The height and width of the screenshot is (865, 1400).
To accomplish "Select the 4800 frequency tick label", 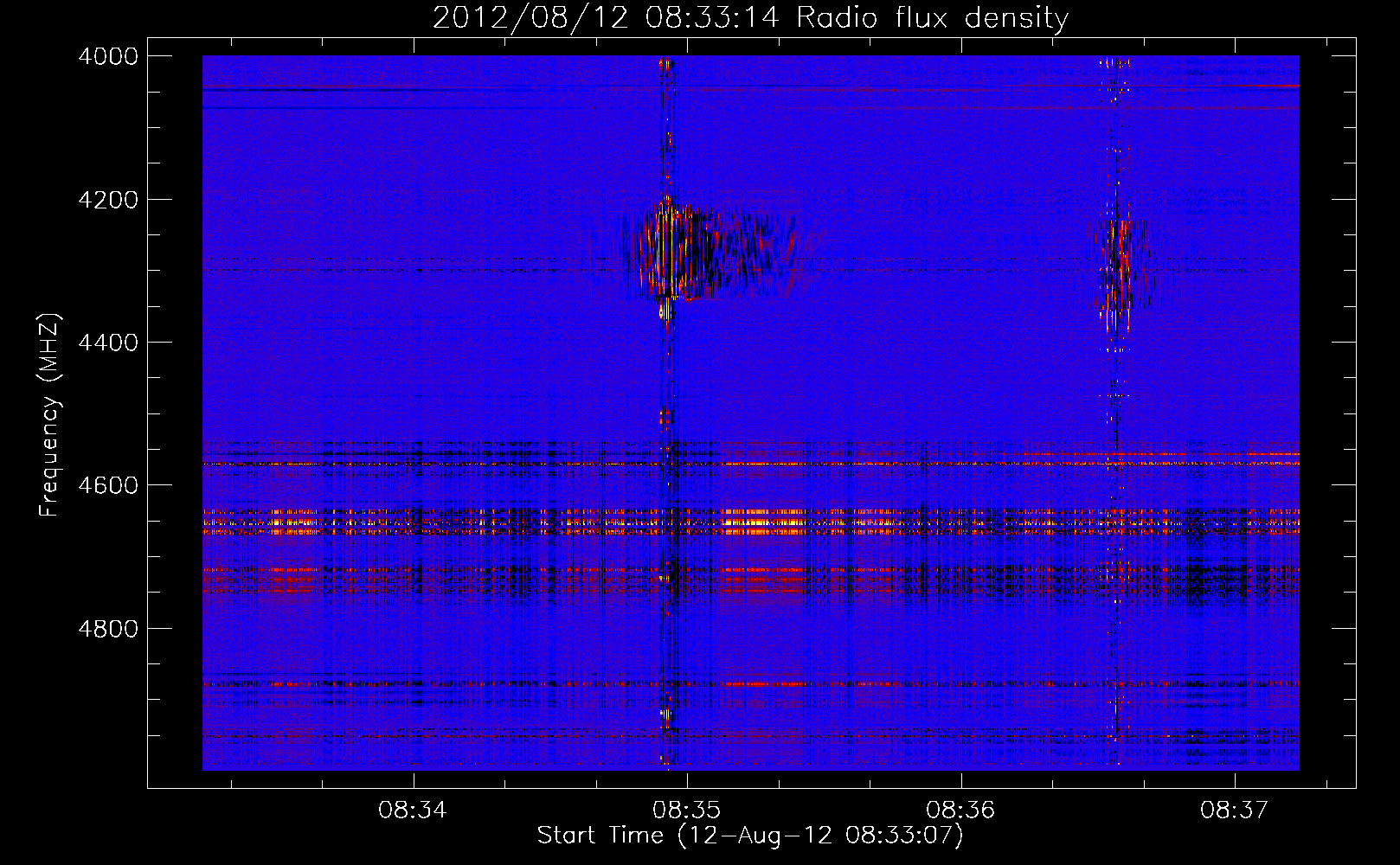I will coord(108,628).
